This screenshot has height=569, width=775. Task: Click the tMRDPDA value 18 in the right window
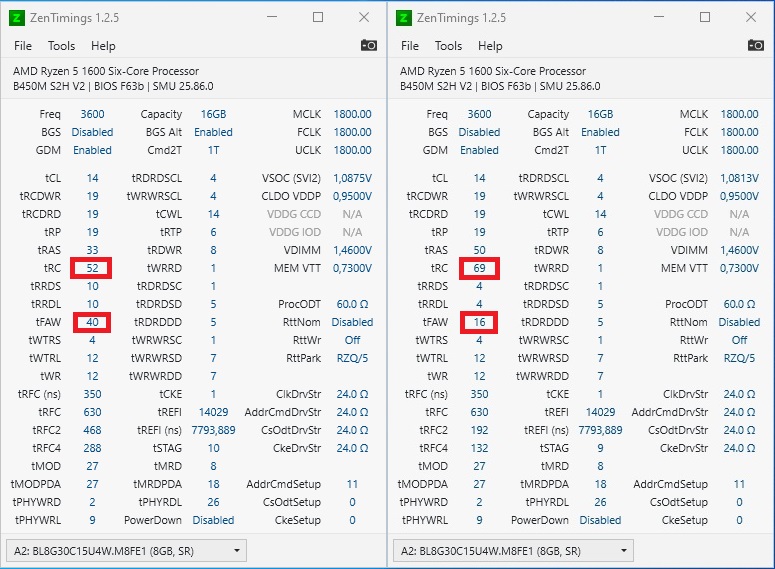pos(600,484)
